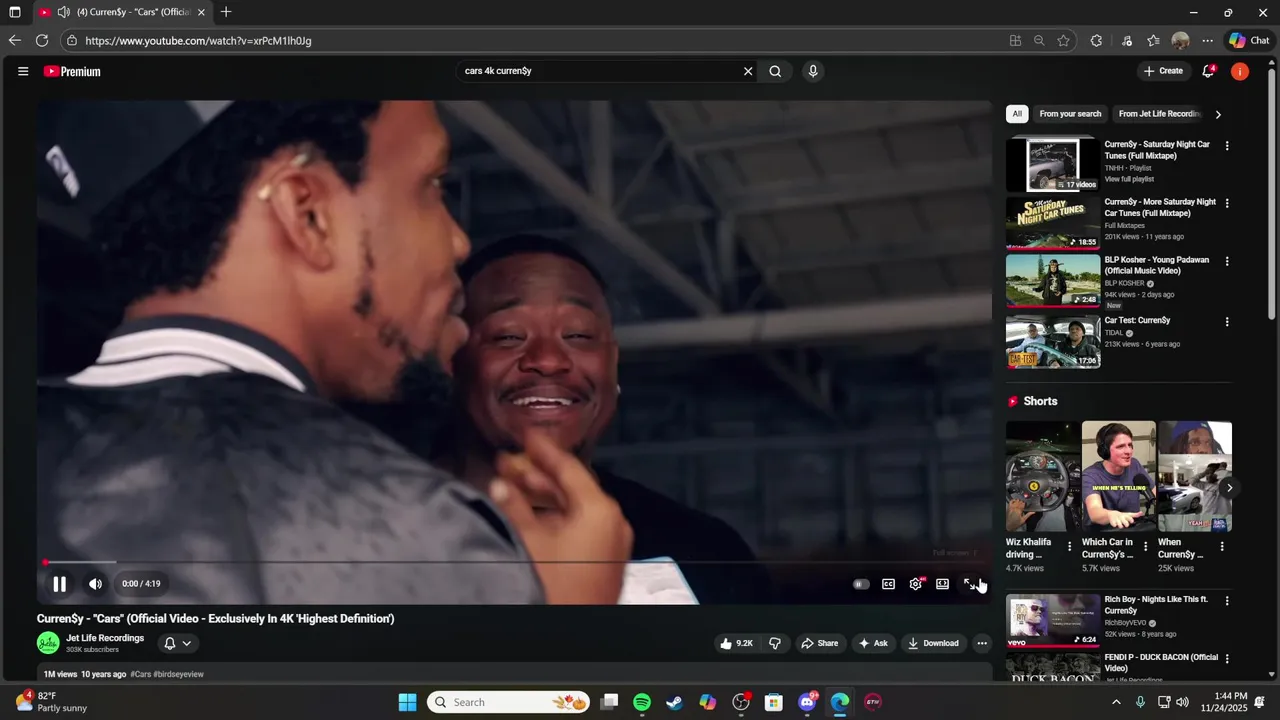1280x720 pixels.
Task: Open the Create menu button
Action: pyautogui.click(x=1164, y=71)
